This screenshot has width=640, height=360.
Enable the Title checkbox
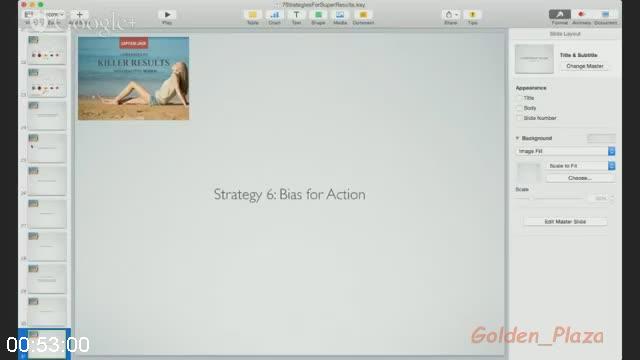click(519, 98)
